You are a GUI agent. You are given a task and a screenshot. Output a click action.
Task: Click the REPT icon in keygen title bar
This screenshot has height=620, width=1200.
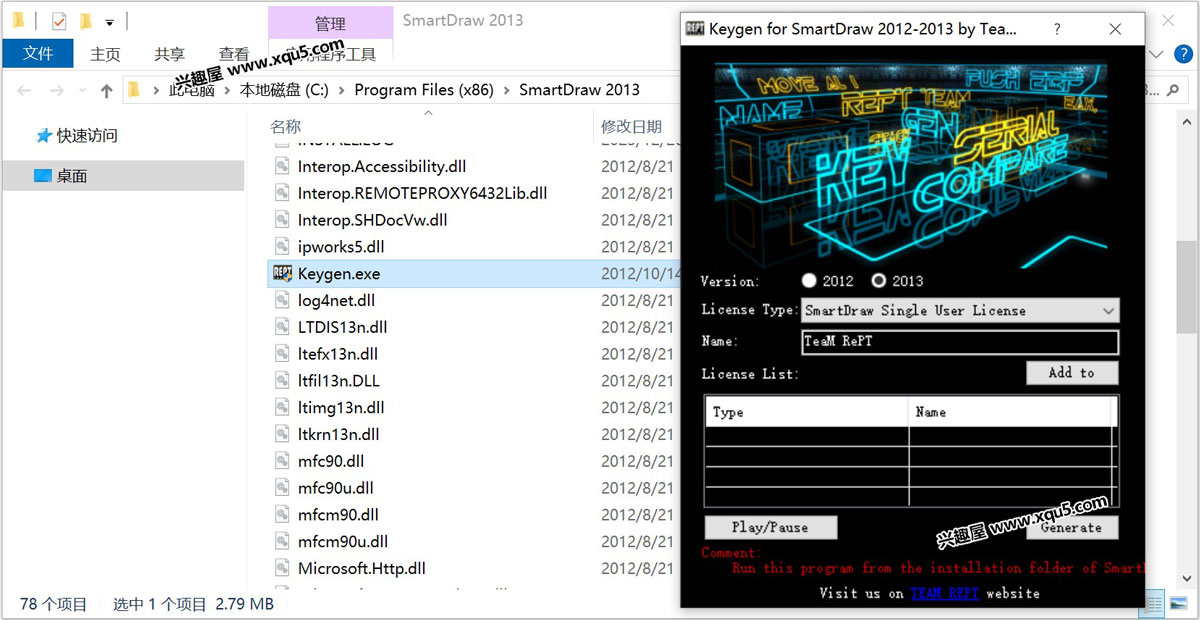pos(695,28)
